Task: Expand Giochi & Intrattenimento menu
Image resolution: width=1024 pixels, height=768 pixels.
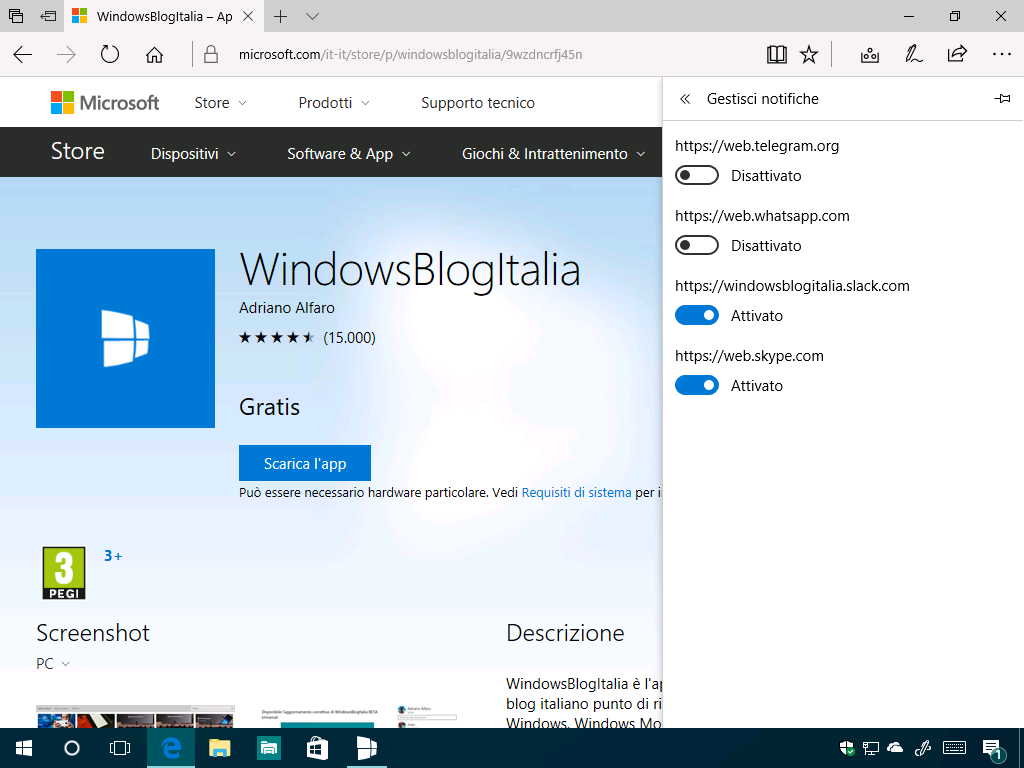Action: (554, 153)
